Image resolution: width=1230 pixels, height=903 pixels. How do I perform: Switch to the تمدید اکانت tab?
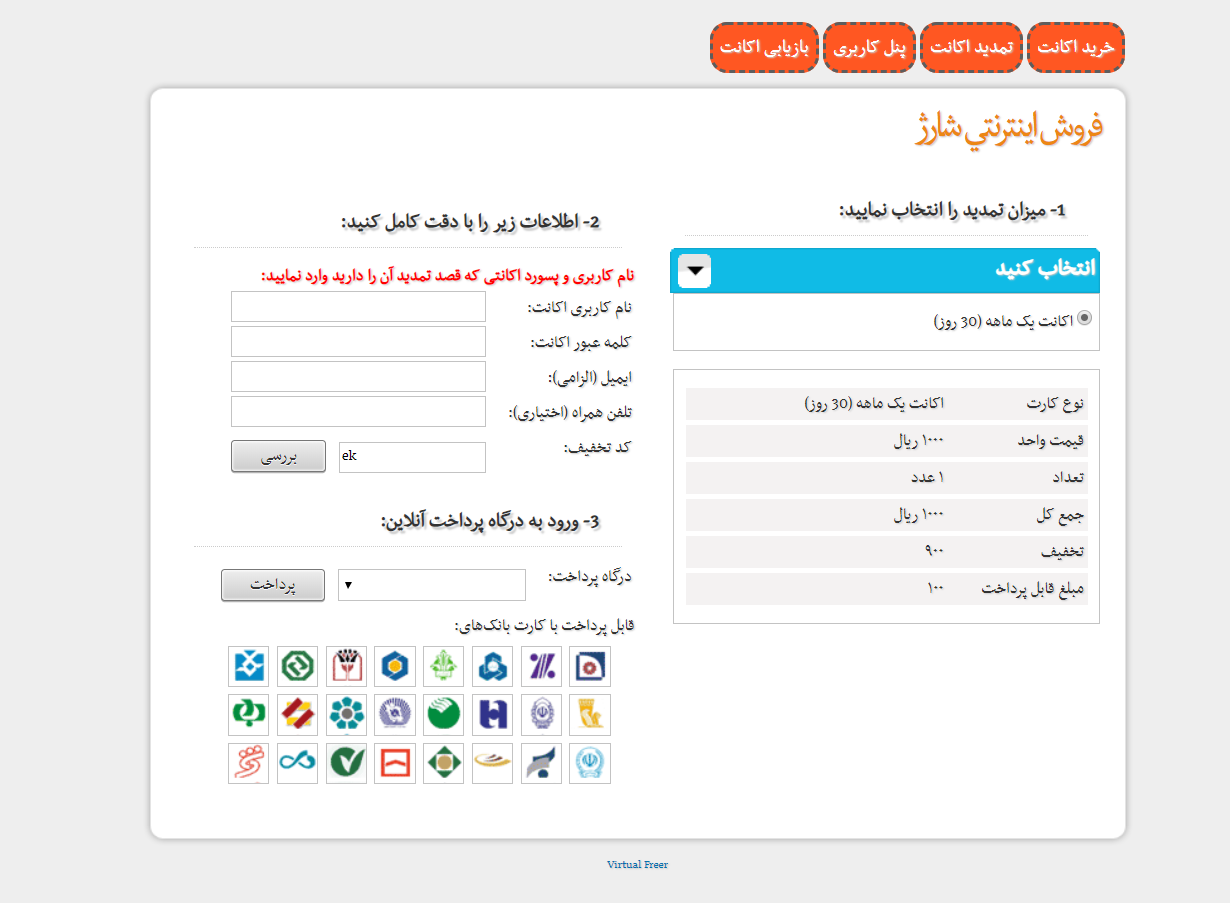coord(971,48)
